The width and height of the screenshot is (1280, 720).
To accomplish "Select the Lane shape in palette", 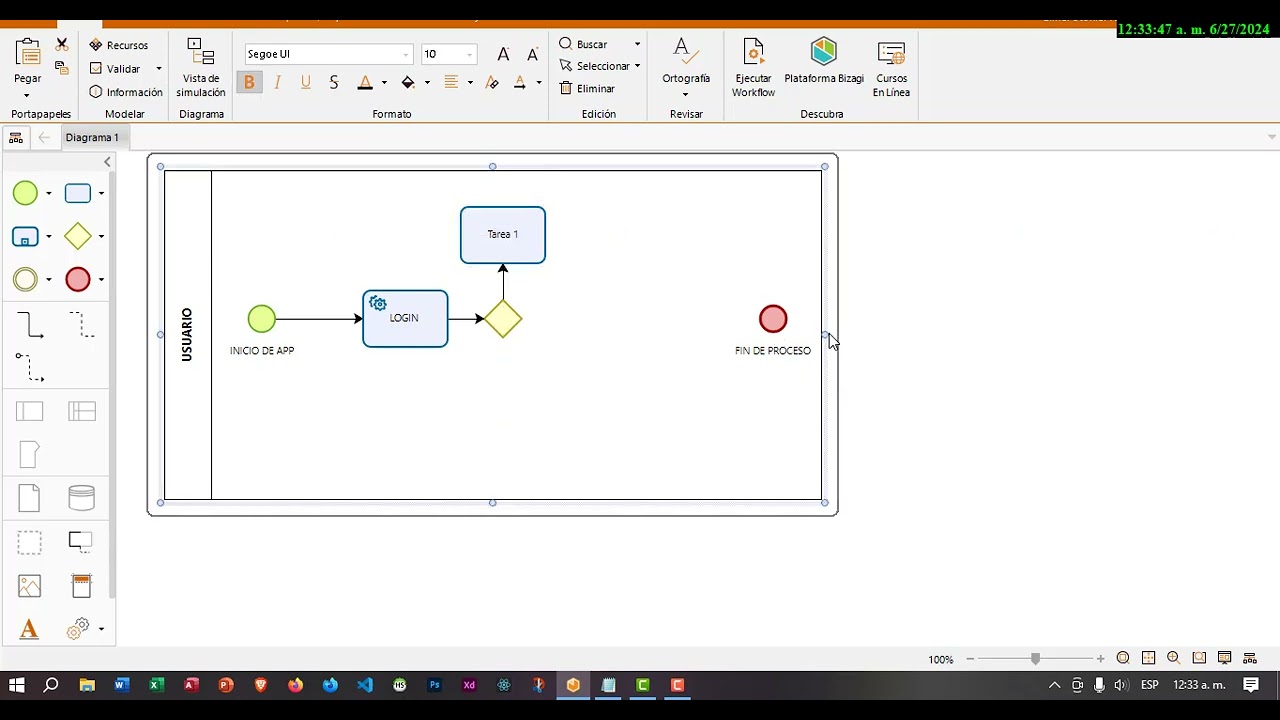I will point(82,411).
